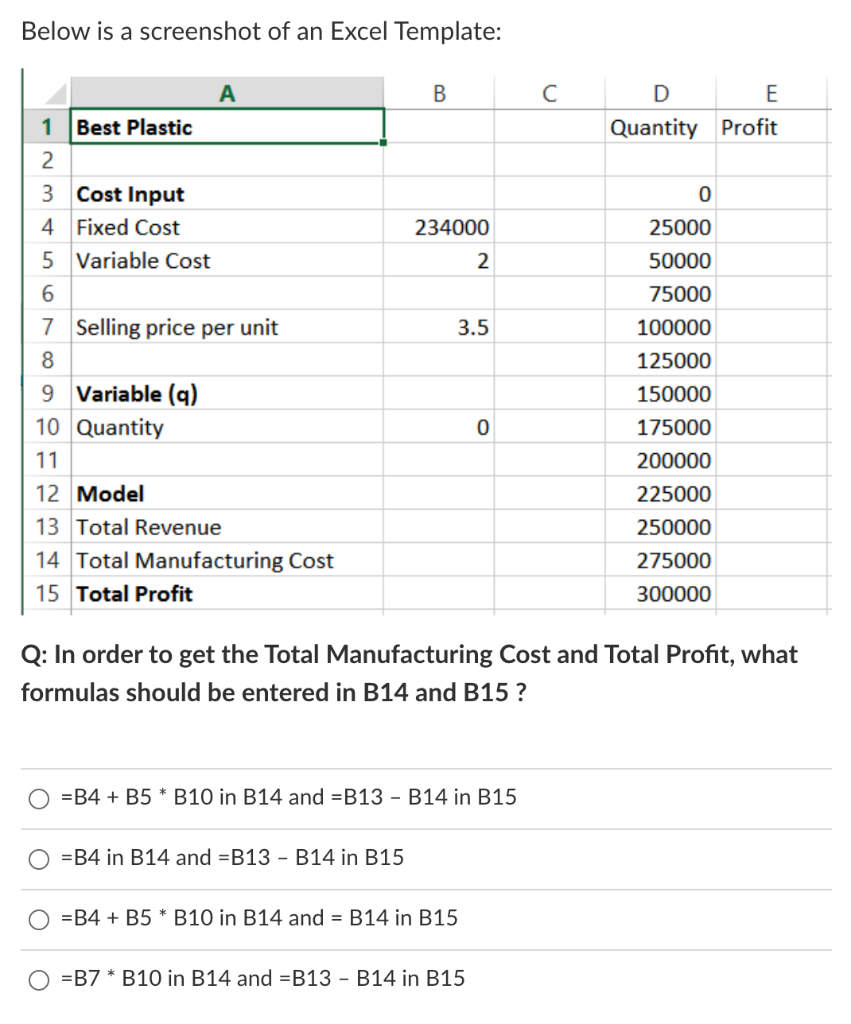The width and height of the screenshot is (851, 1024).
Task: Select the cell showing 300000 in column D
Action: pos(660,594)
